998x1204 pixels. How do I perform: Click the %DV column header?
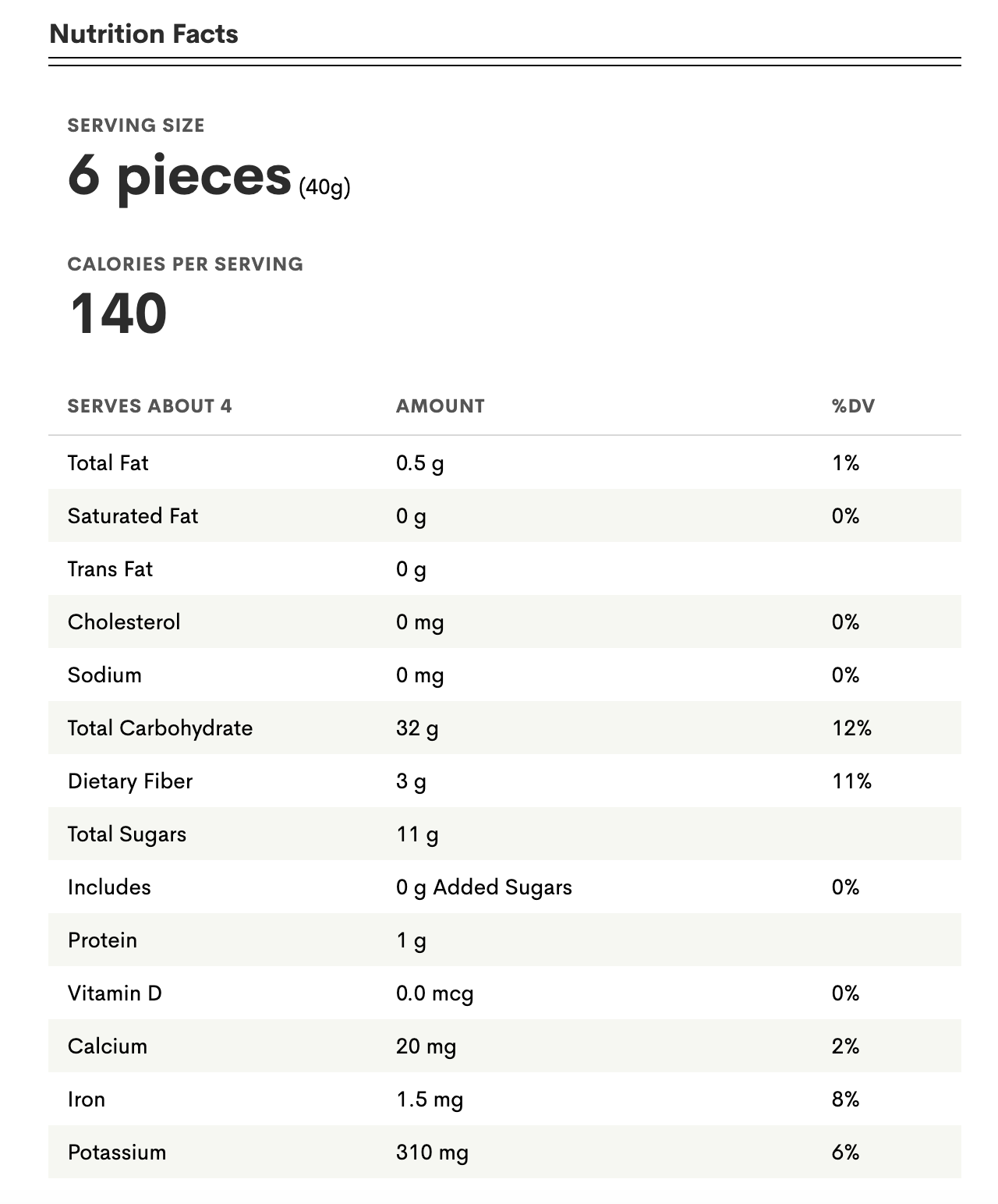[x=853, y=406]
